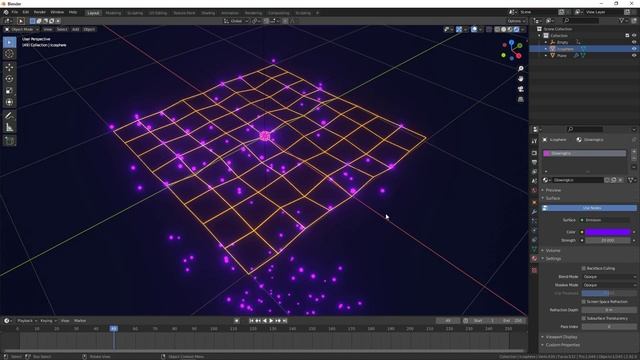The image size is (640, 360).
Task: Select the Rotate tool
Action: pos(9,79)
